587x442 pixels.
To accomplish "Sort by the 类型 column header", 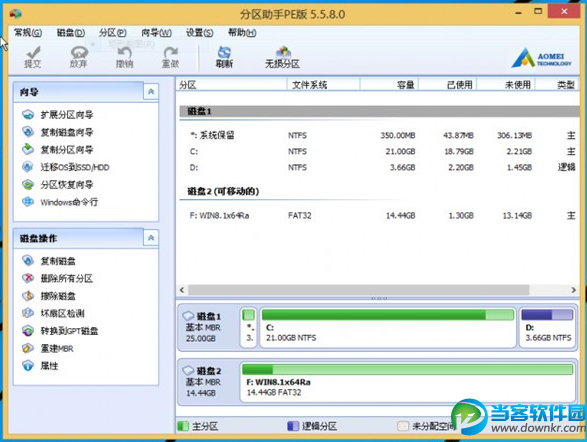I will coord(558,85).
